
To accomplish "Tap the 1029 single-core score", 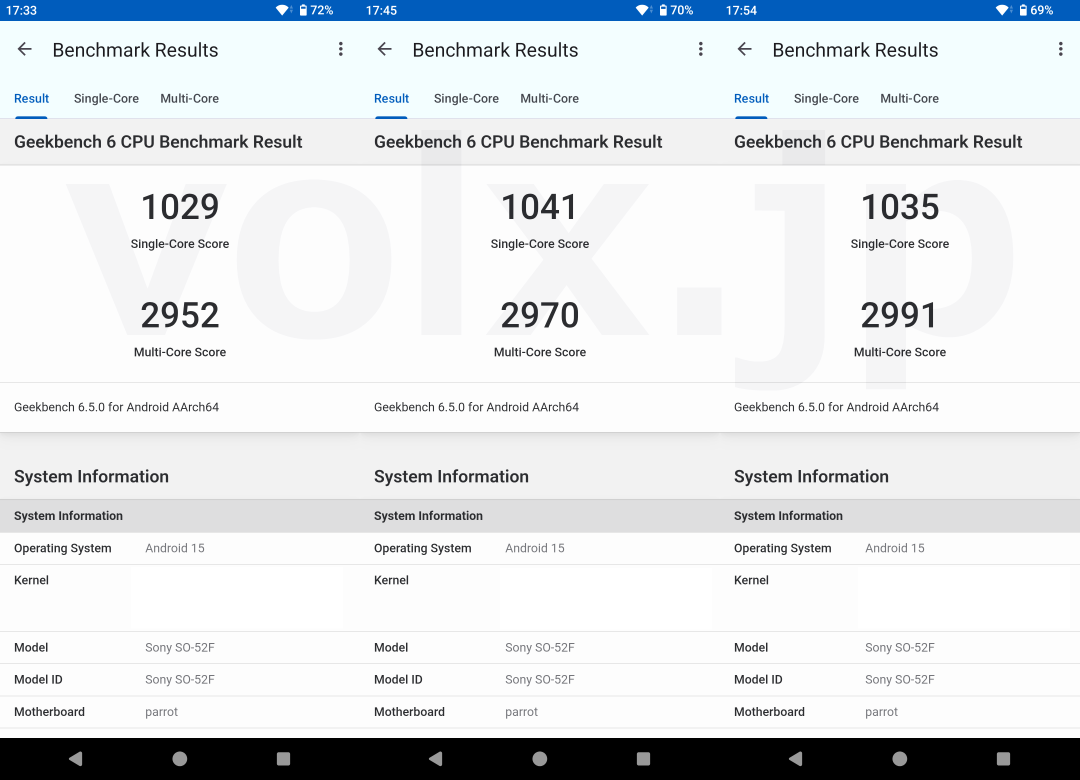I will pos(180,208).
